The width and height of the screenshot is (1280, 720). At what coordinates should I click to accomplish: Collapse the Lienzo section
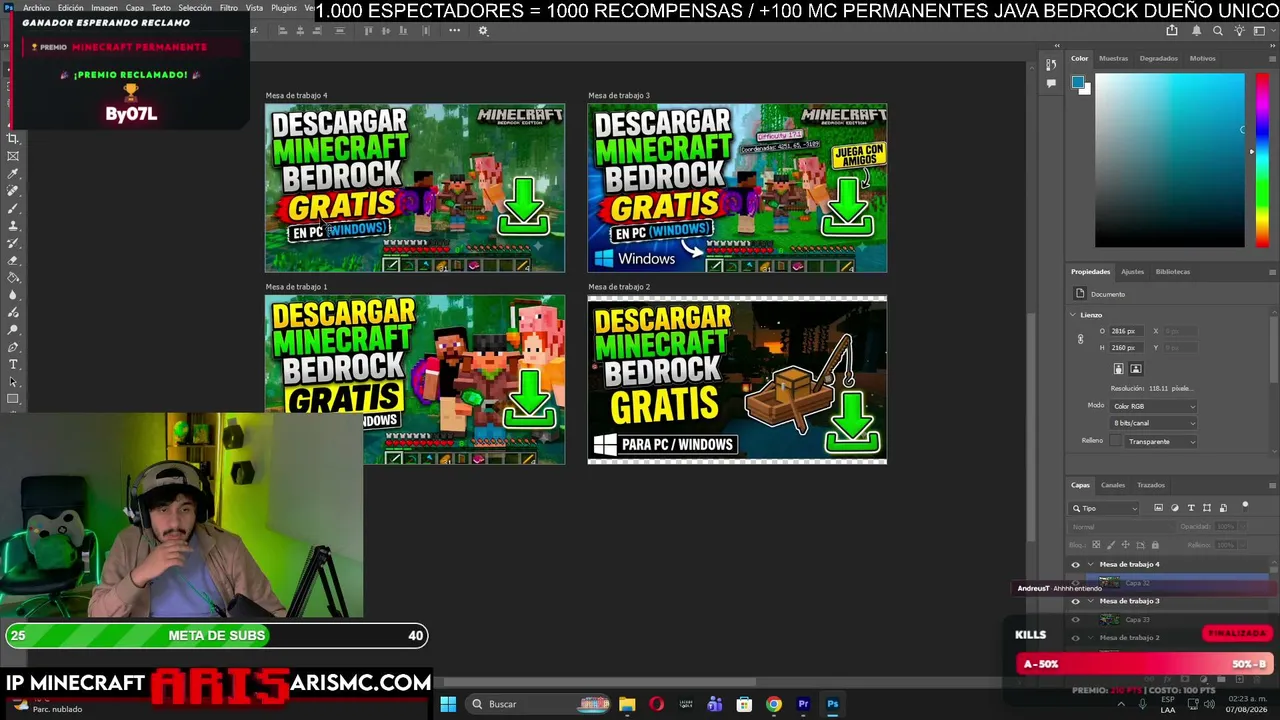coord(1073,315)
